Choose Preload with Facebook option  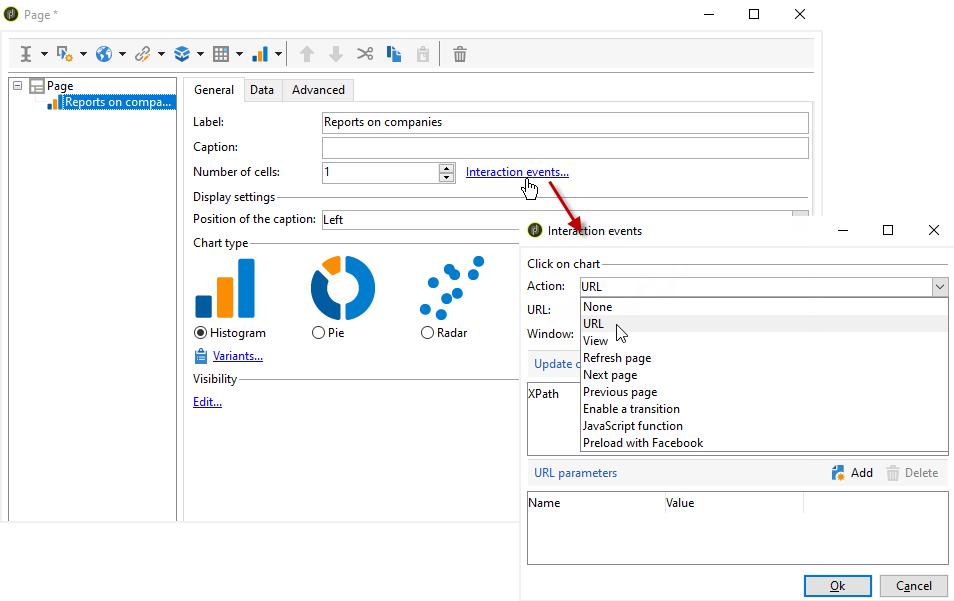coord(764,443)
